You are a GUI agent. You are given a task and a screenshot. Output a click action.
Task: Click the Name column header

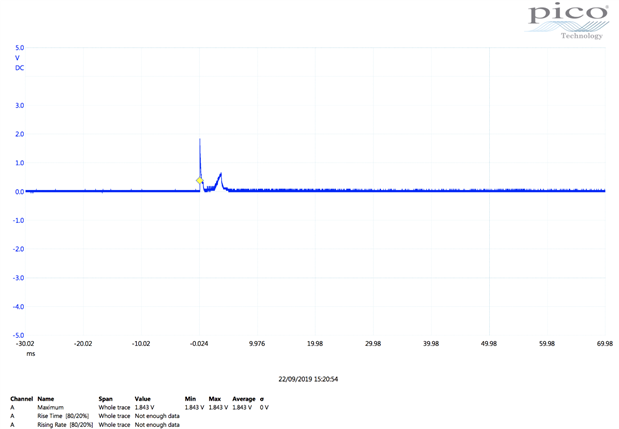[46, 399]
